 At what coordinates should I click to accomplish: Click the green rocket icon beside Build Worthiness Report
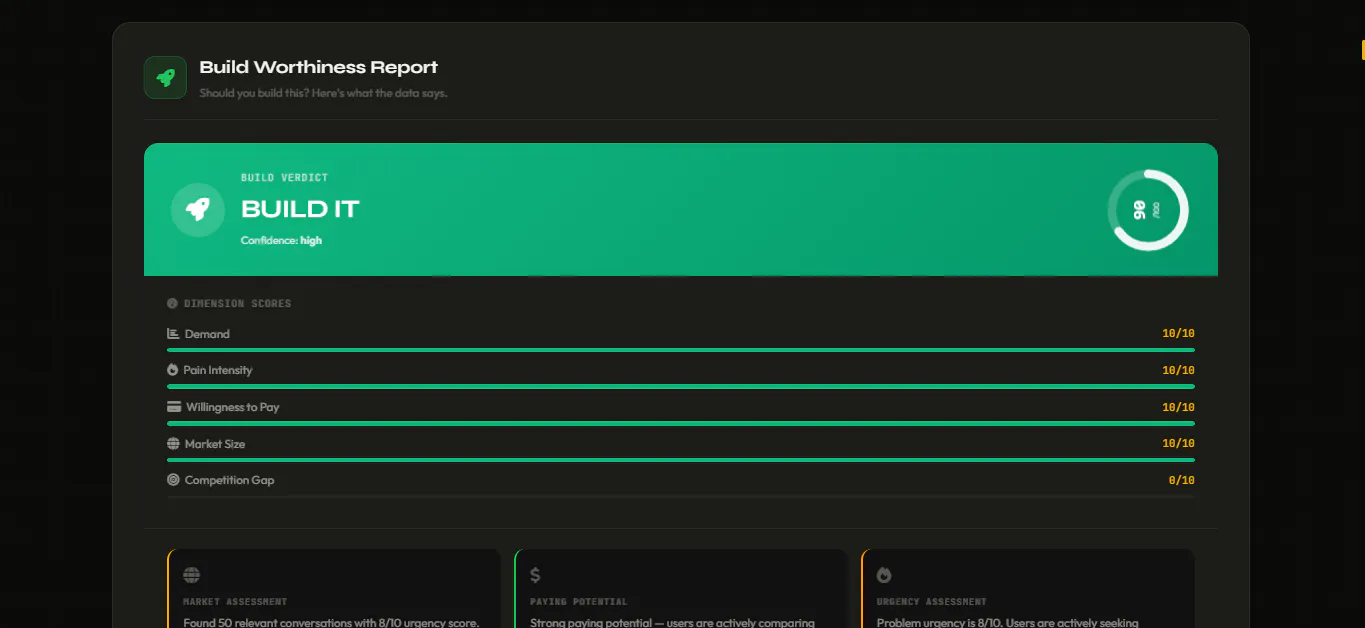pos(165,77)
